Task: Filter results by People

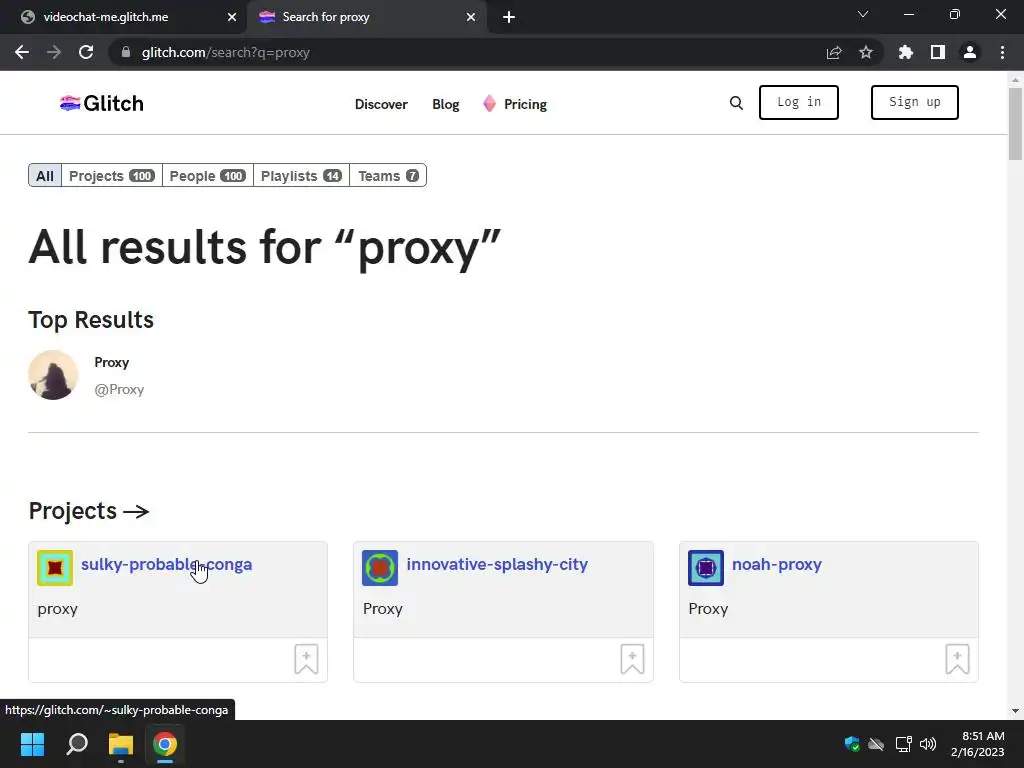Action: 208,176
